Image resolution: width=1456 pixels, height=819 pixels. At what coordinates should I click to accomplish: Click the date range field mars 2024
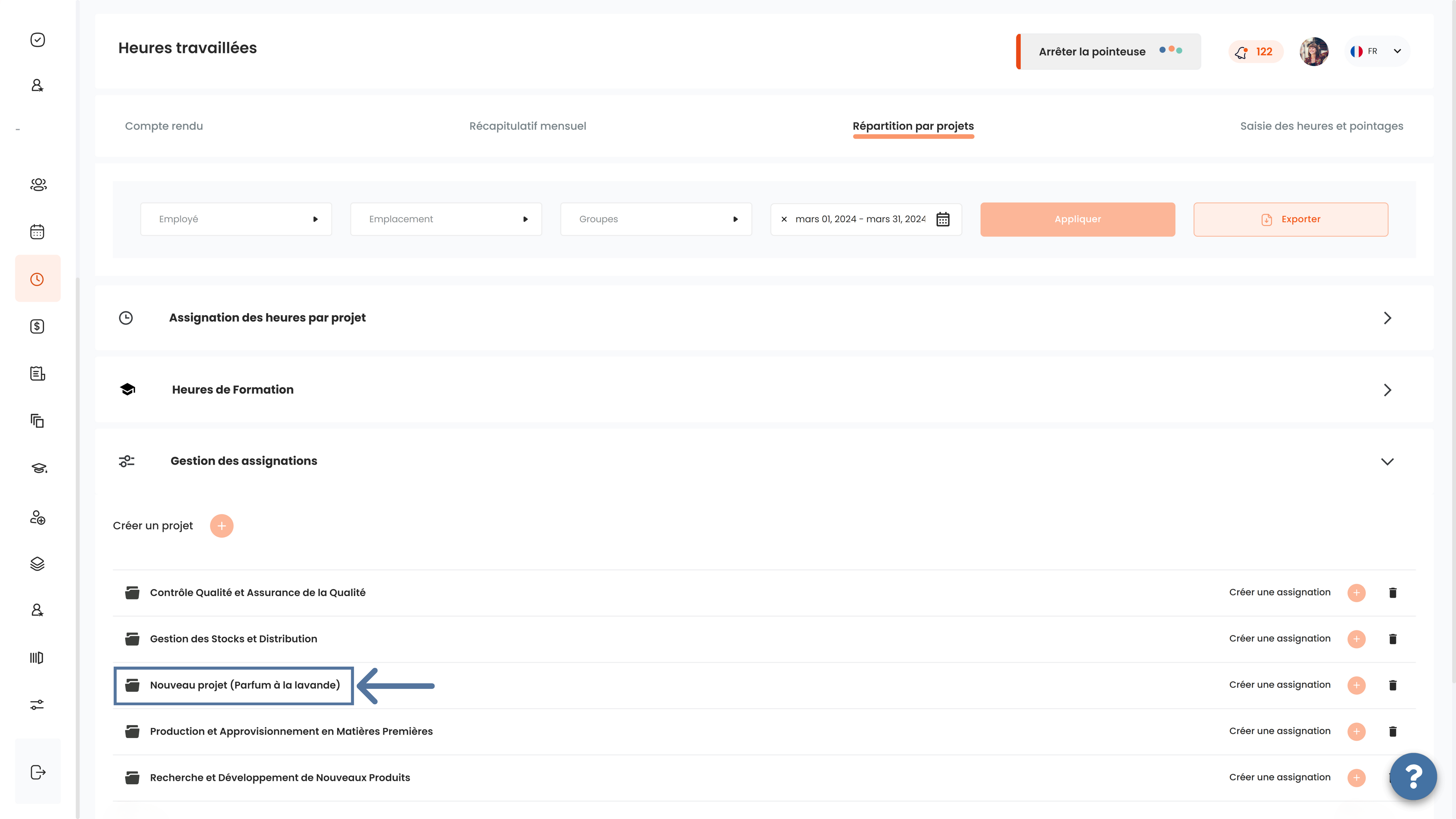(866, 219)
